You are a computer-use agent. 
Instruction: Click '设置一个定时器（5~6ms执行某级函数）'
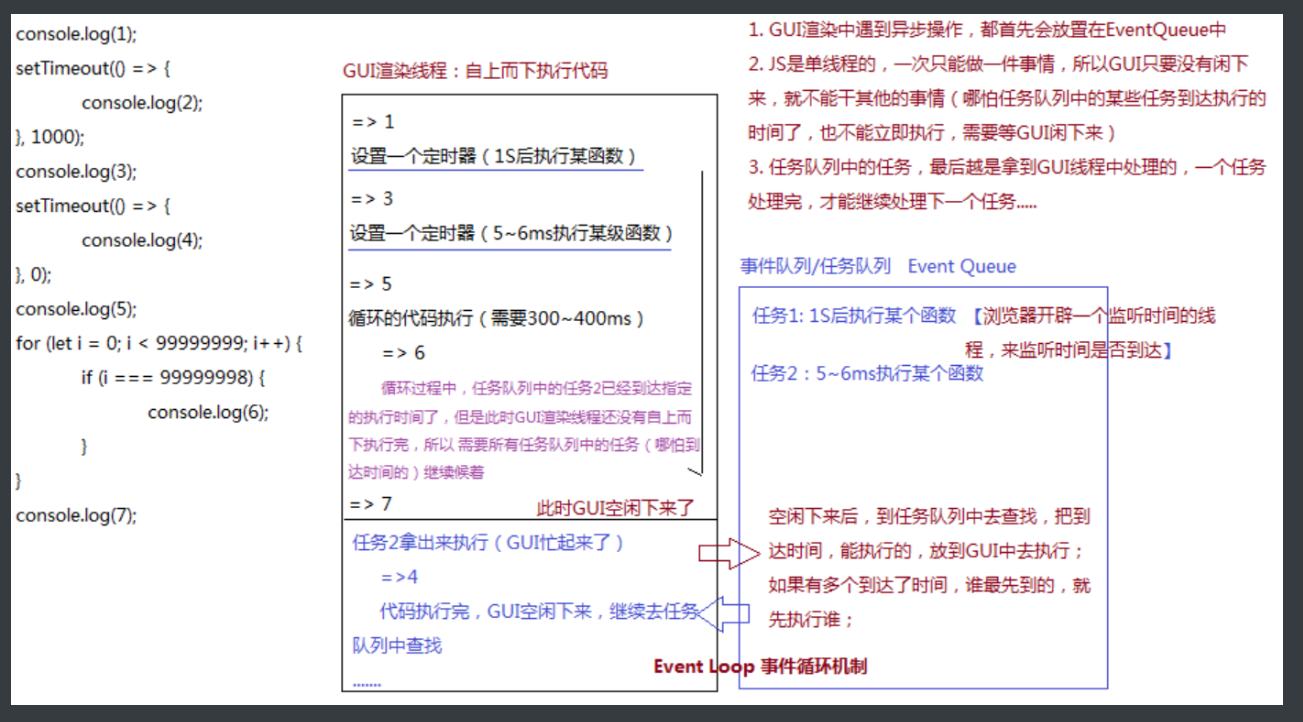click(x=512, y=233)
